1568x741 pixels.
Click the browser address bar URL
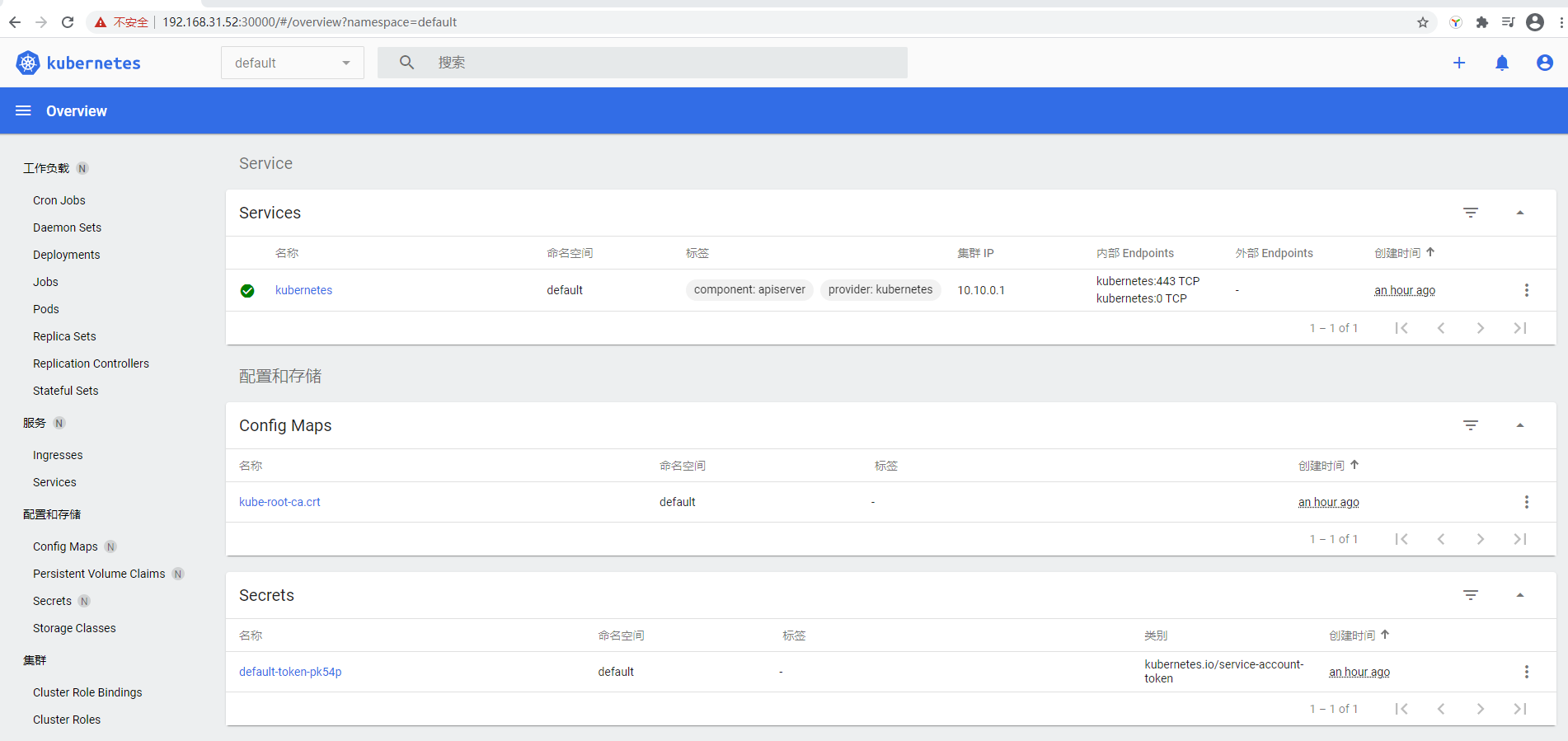point(309,22)
